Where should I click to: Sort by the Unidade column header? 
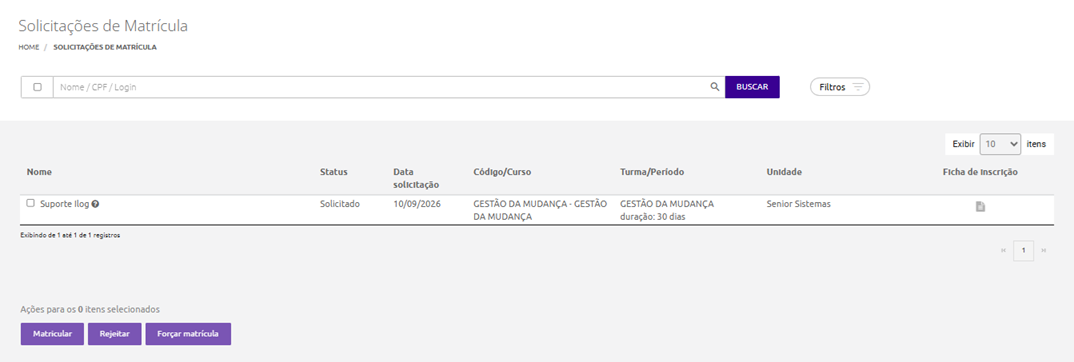click(784, 172)
